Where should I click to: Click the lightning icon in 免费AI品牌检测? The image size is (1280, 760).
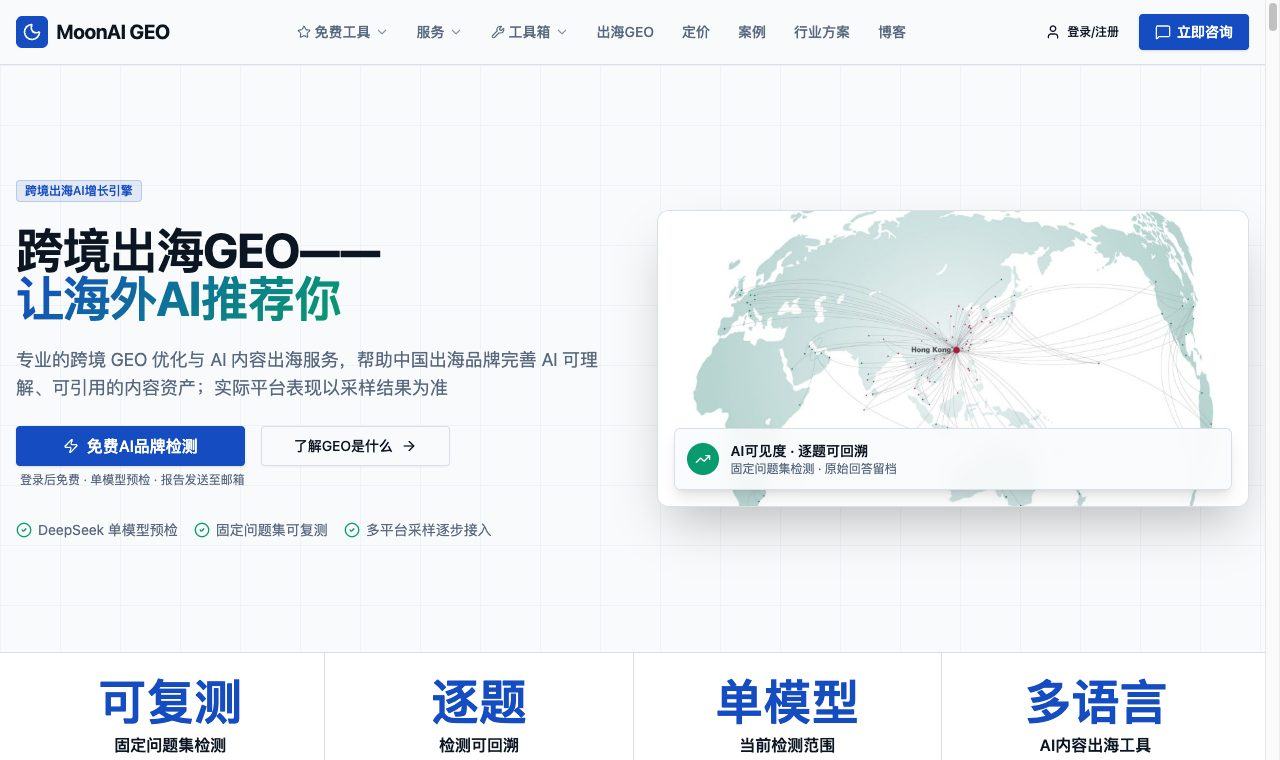(71, 446)
